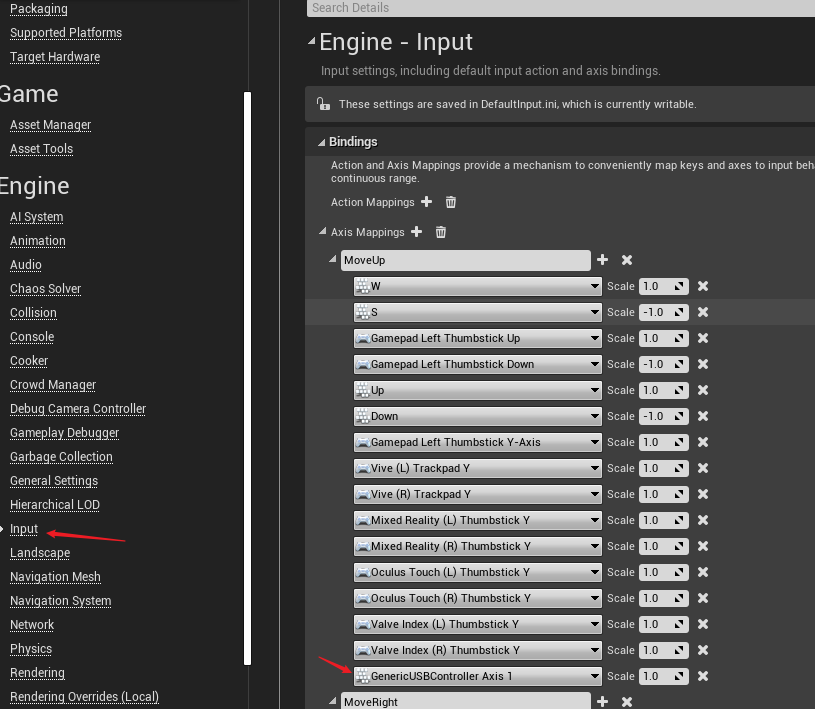Go to Rendering settings

point(37,673)
